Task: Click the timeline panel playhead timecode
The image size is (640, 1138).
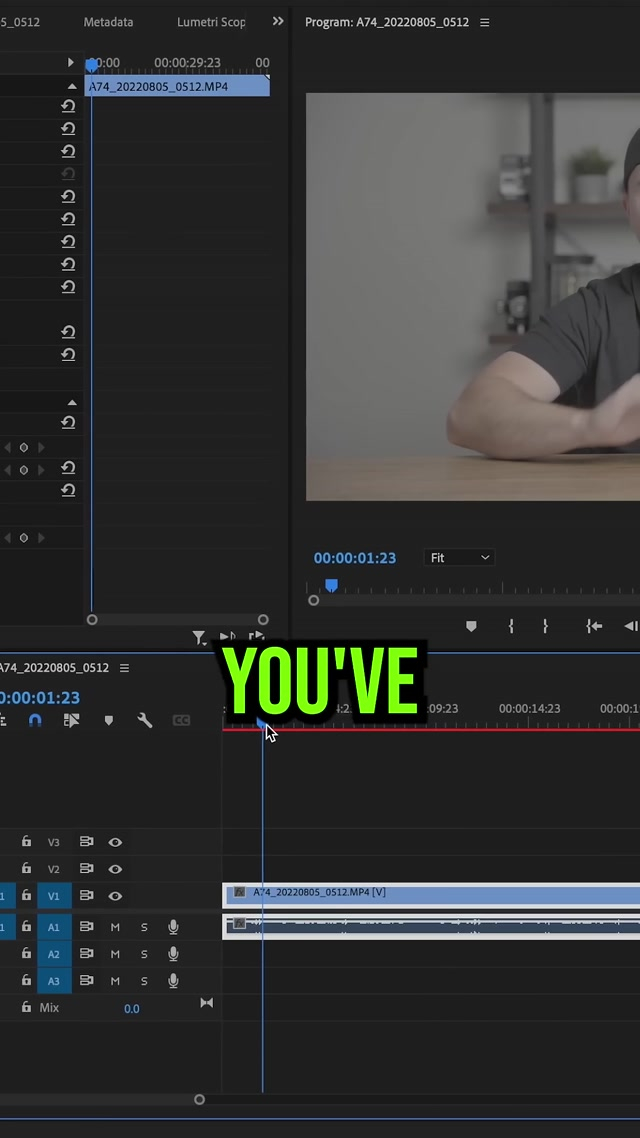Action: (x=40, y=697)
